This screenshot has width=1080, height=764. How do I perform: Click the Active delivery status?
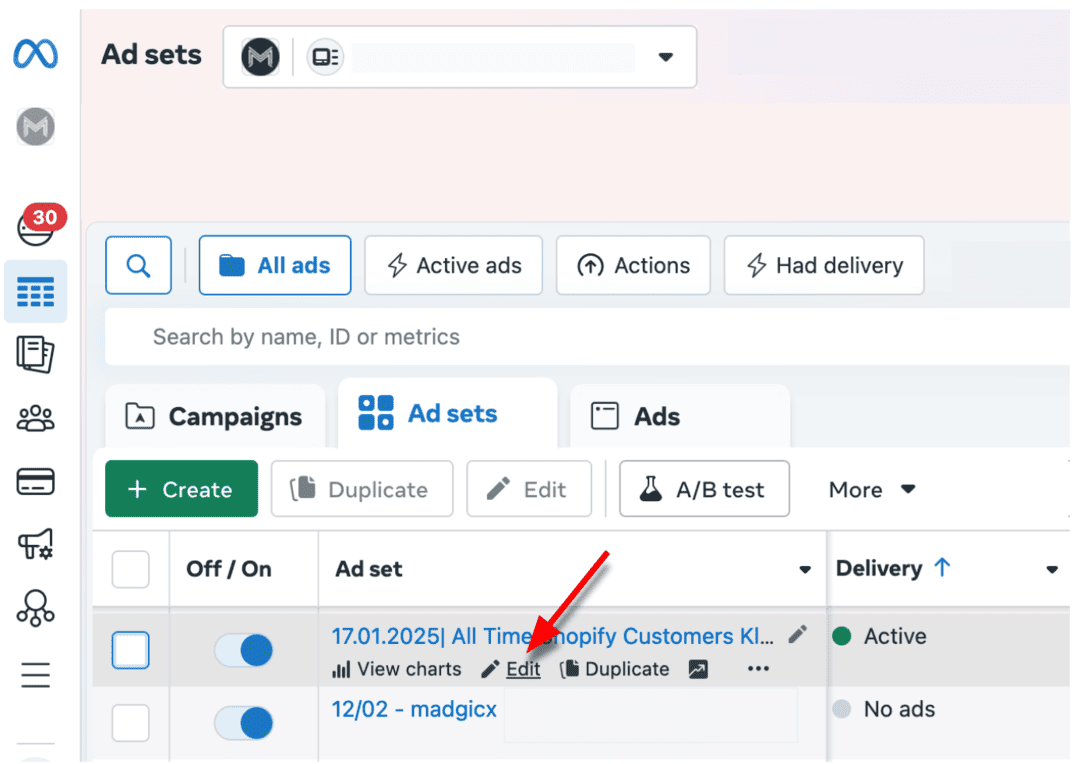(x=880, y=636)
